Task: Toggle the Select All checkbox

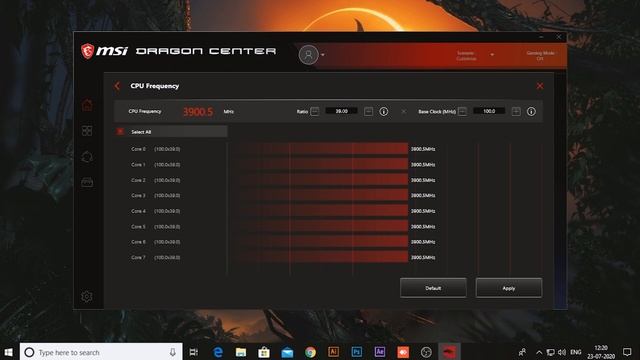Action: (x=120, y=131)
